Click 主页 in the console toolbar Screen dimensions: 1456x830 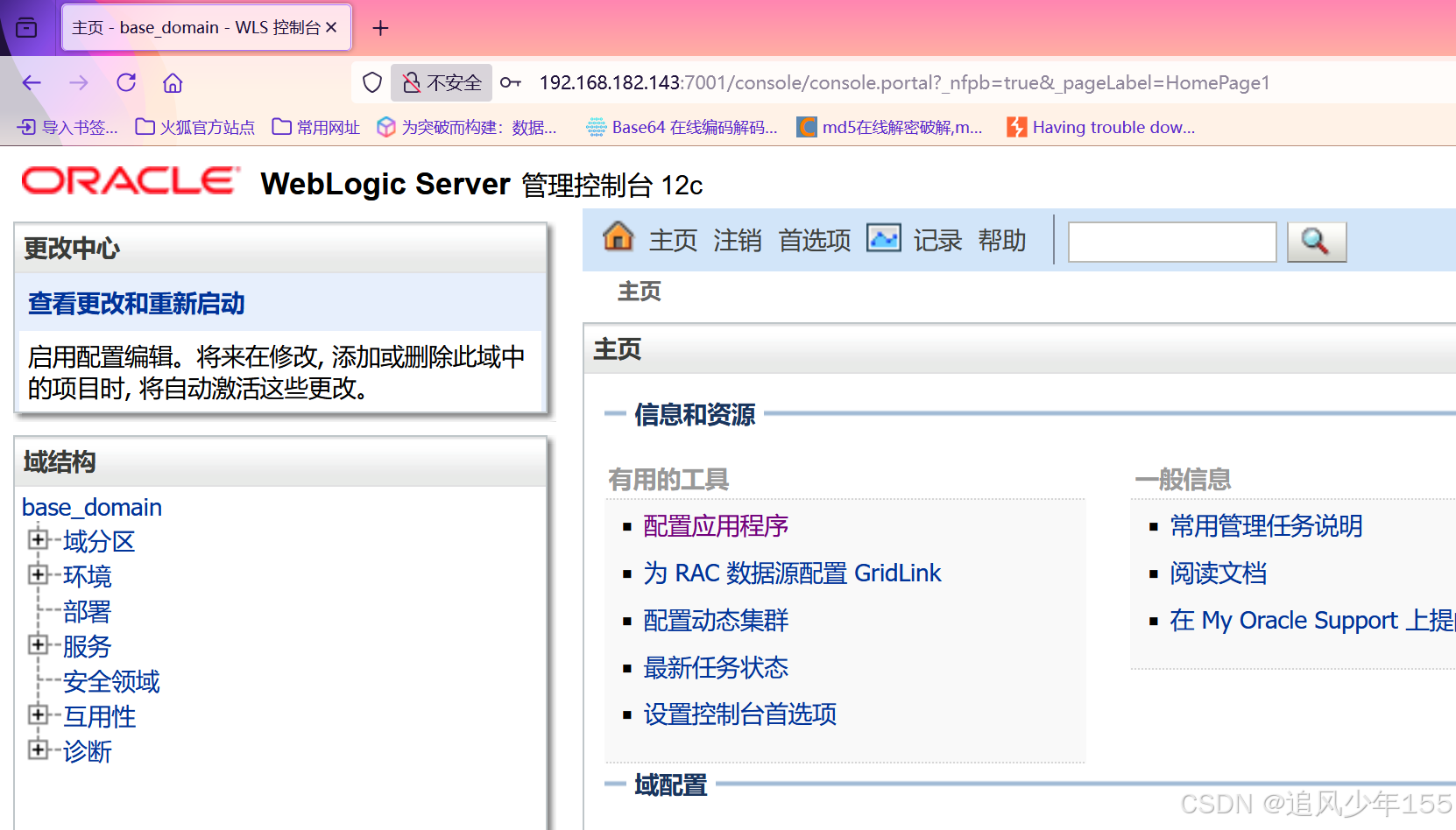tap(673, 240)
